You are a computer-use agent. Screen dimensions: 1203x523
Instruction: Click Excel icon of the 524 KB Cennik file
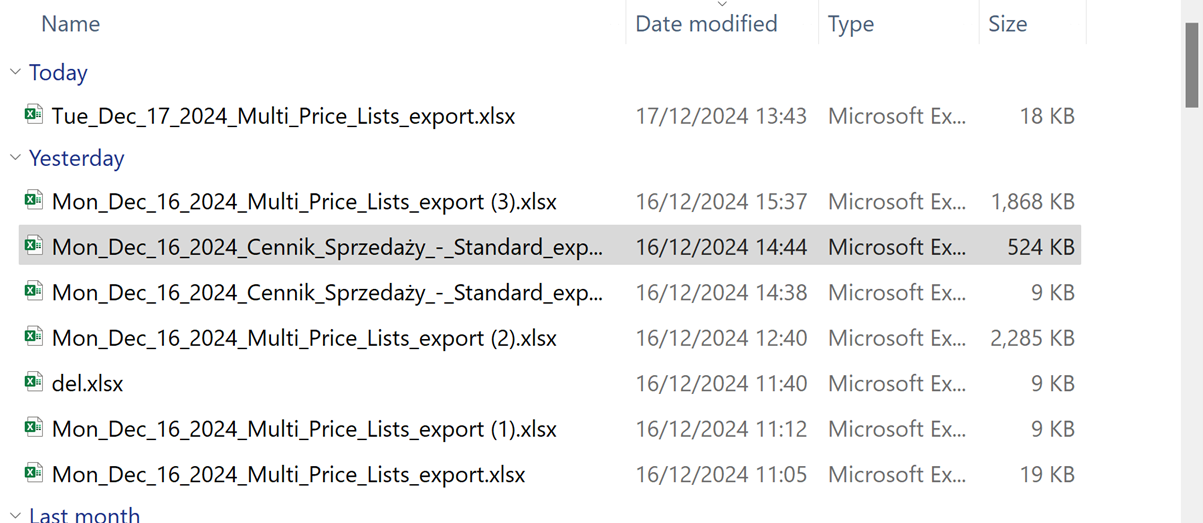(x=34, y=246)
